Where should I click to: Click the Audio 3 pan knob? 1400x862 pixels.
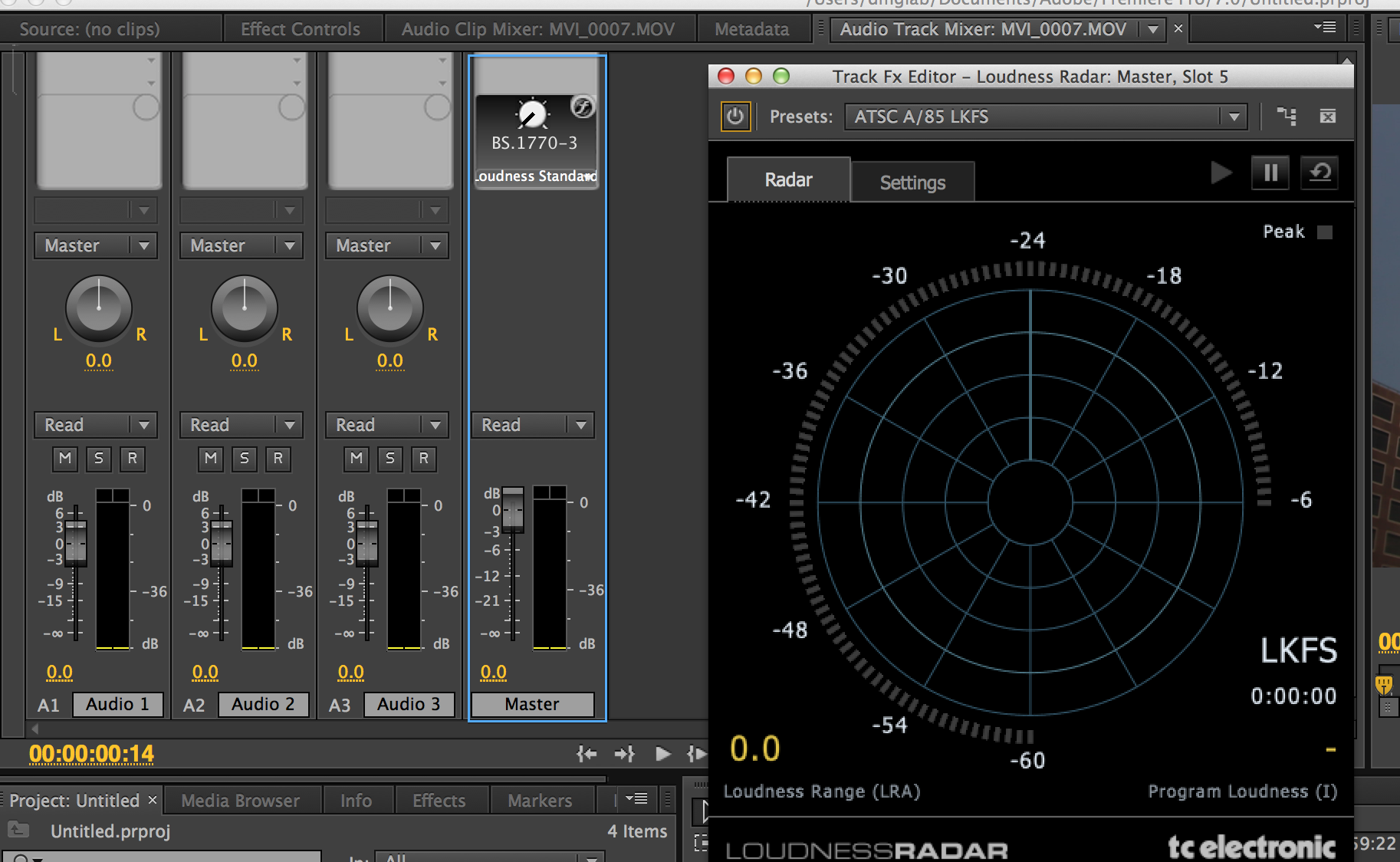390,308
